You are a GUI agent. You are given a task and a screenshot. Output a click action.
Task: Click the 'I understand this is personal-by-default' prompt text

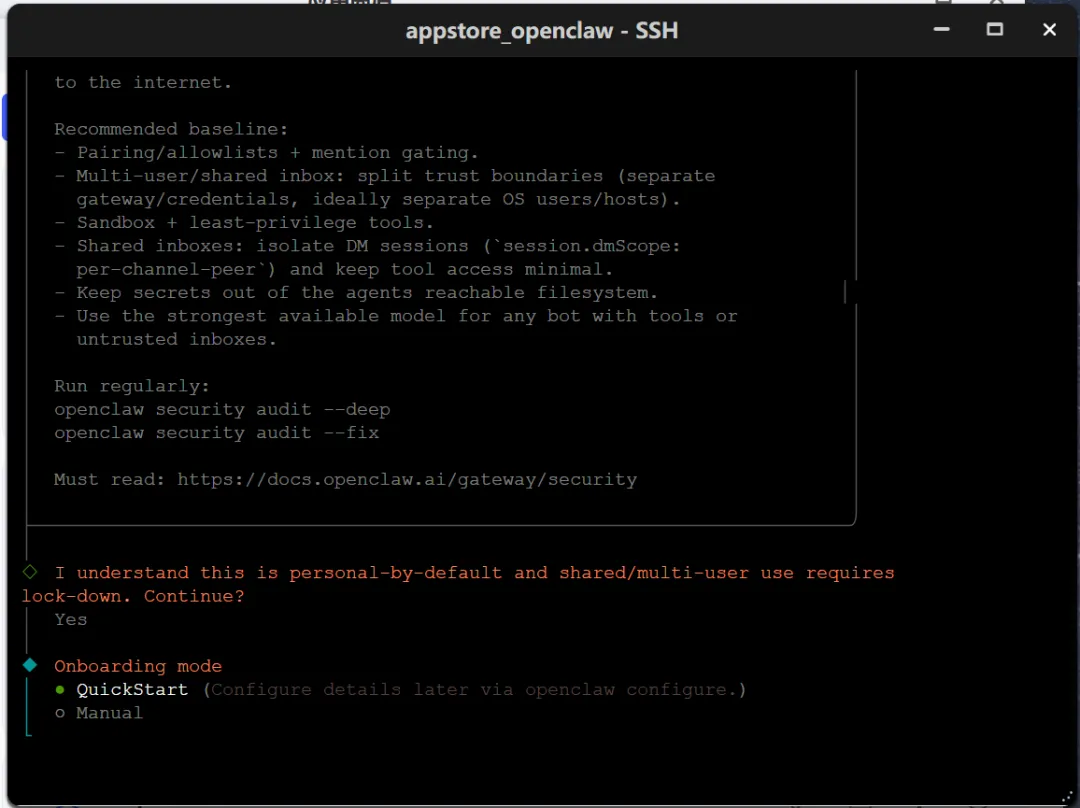(458, 584)
